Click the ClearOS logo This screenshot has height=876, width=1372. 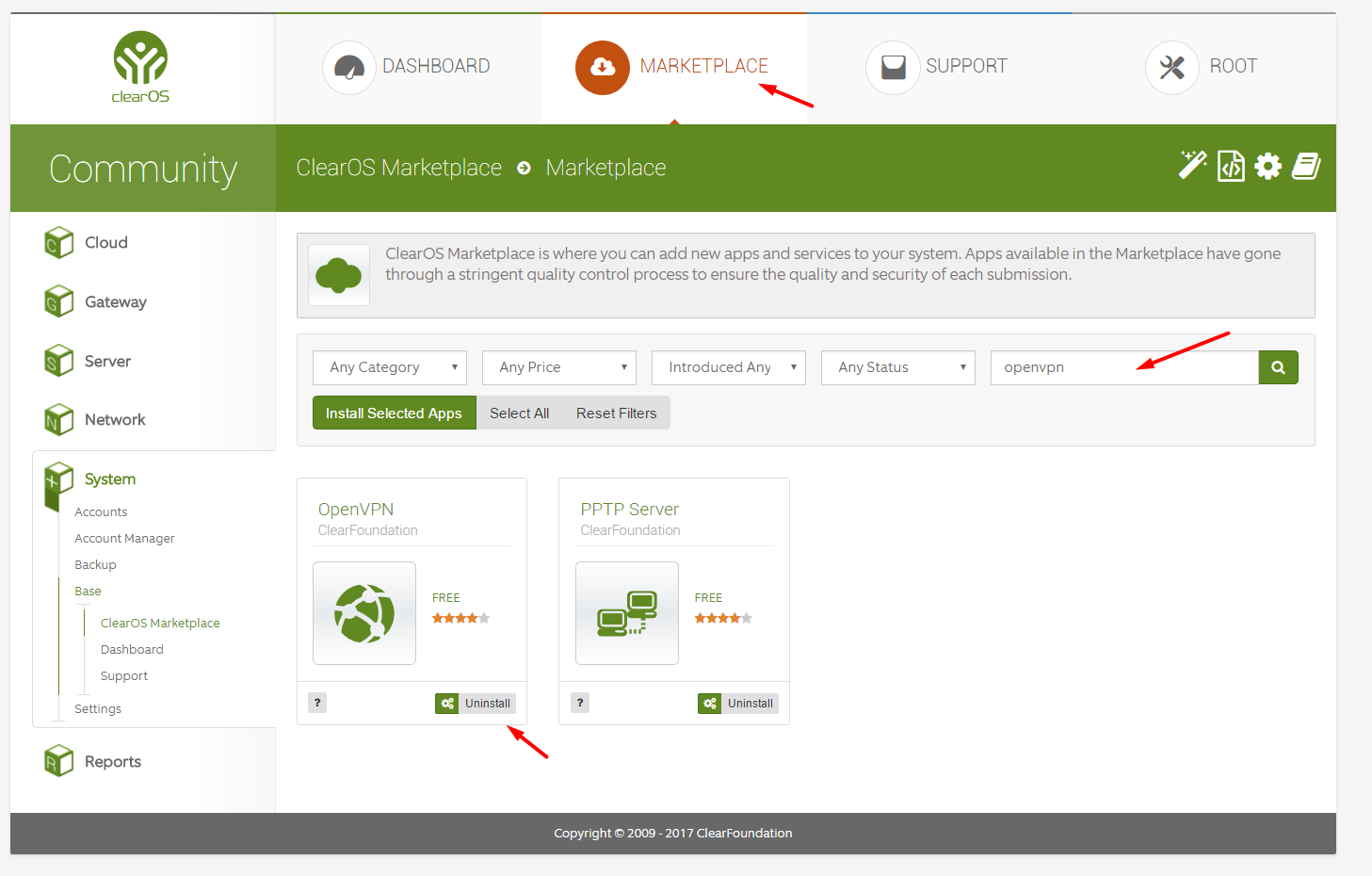tap(140, 67)
